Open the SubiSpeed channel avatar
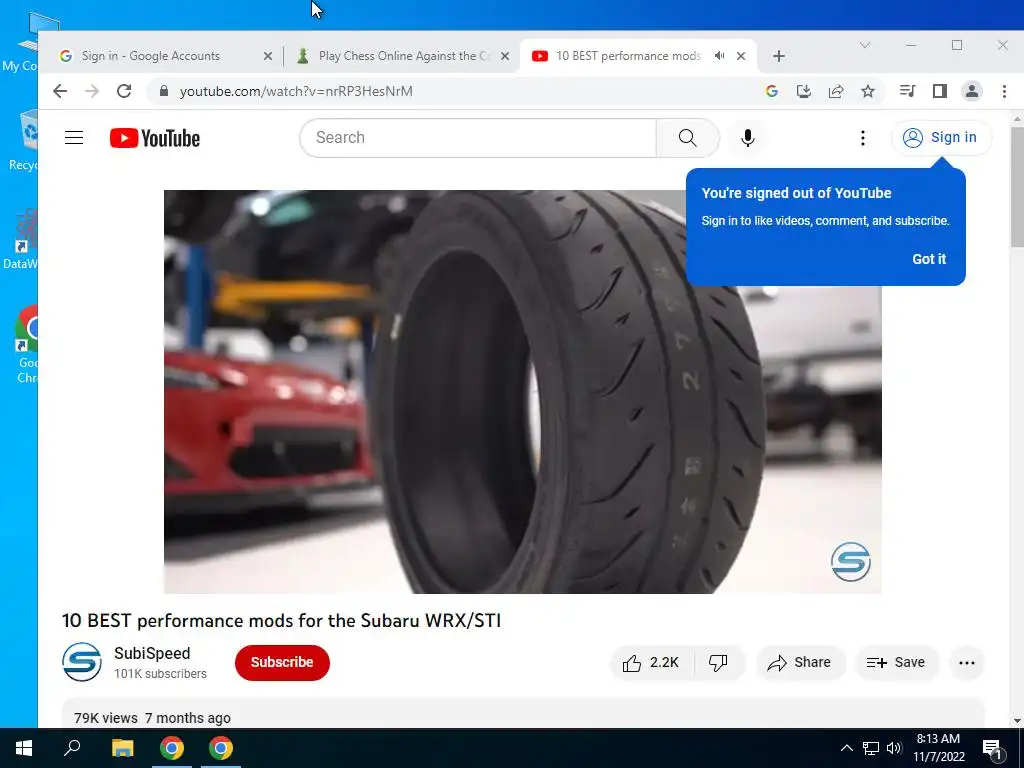1024x768 pixels. (x=82, y=662)
